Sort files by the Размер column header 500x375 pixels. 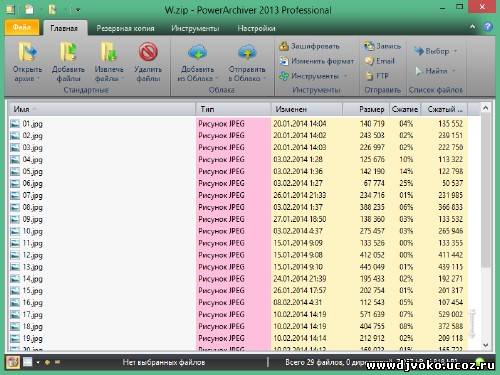click(366, 109)
